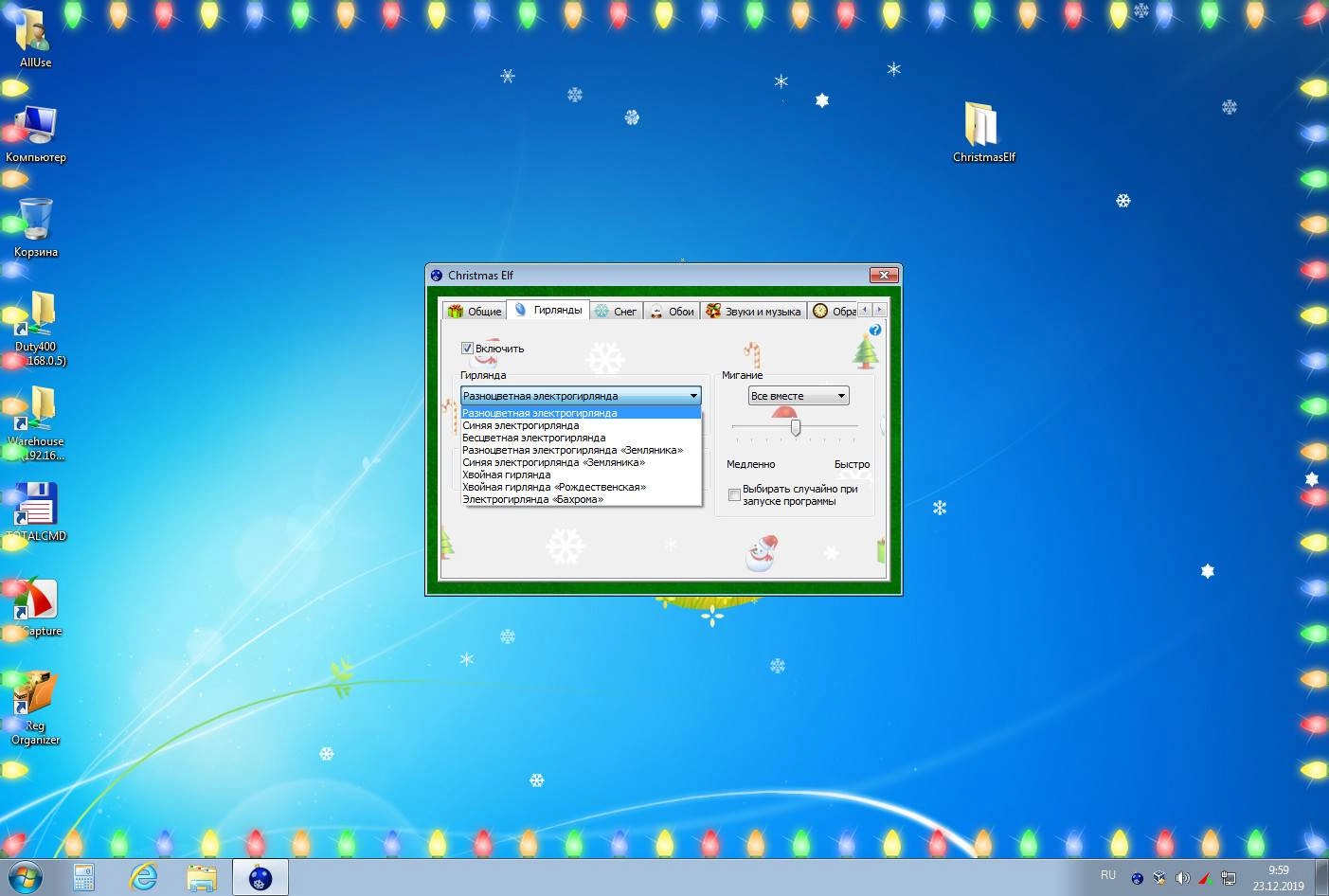Choose Синяя электрогирлянда «Земляника»
The height and width of the screenshot is (896, 1329).
pos(581,462)
